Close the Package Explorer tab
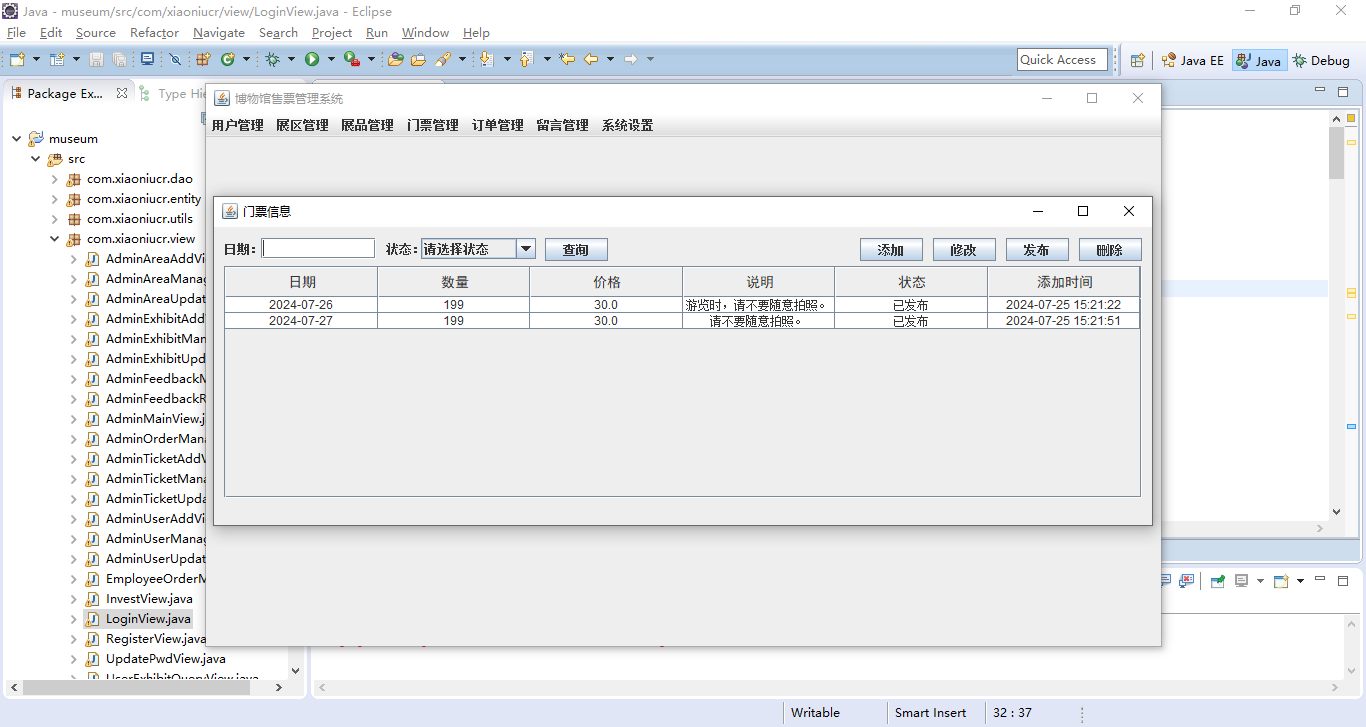 click(121, 93)
